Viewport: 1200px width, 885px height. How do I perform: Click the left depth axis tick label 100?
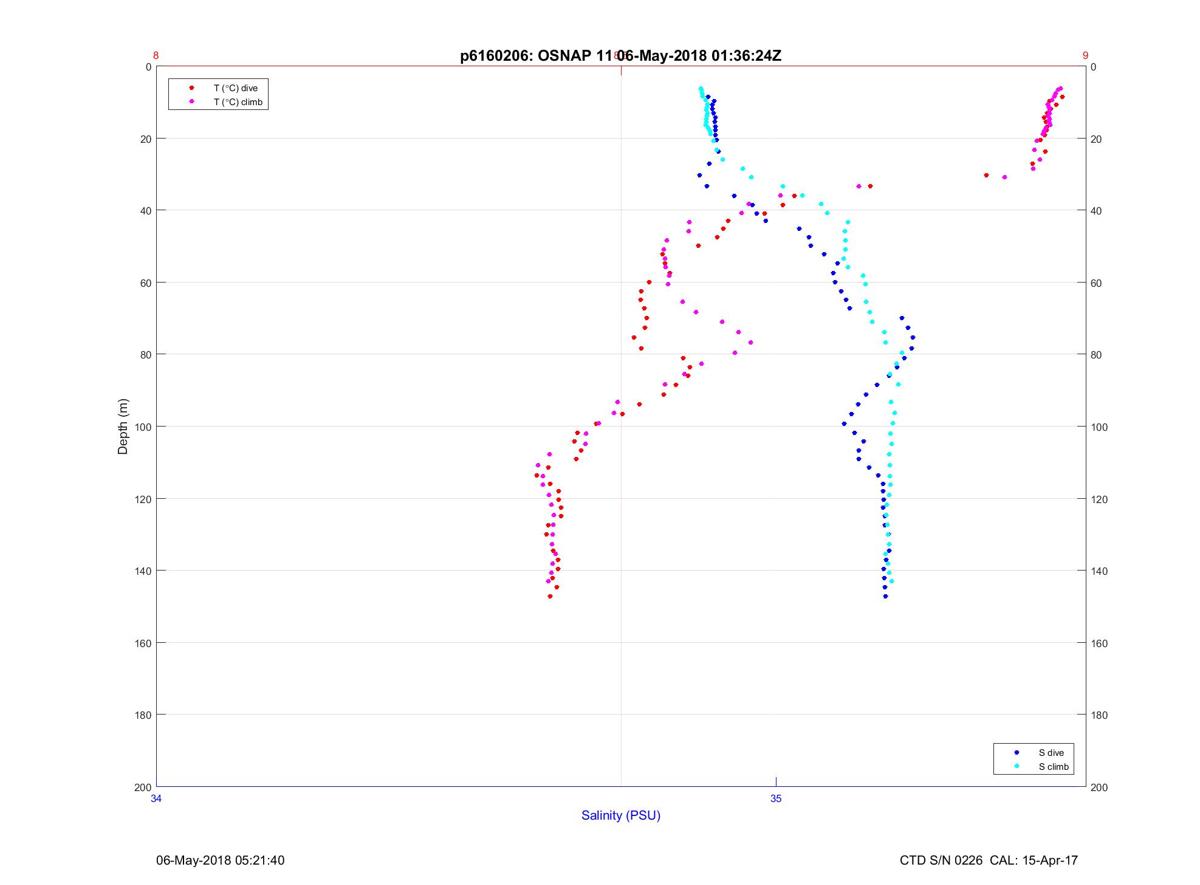(x=142, y=427)
